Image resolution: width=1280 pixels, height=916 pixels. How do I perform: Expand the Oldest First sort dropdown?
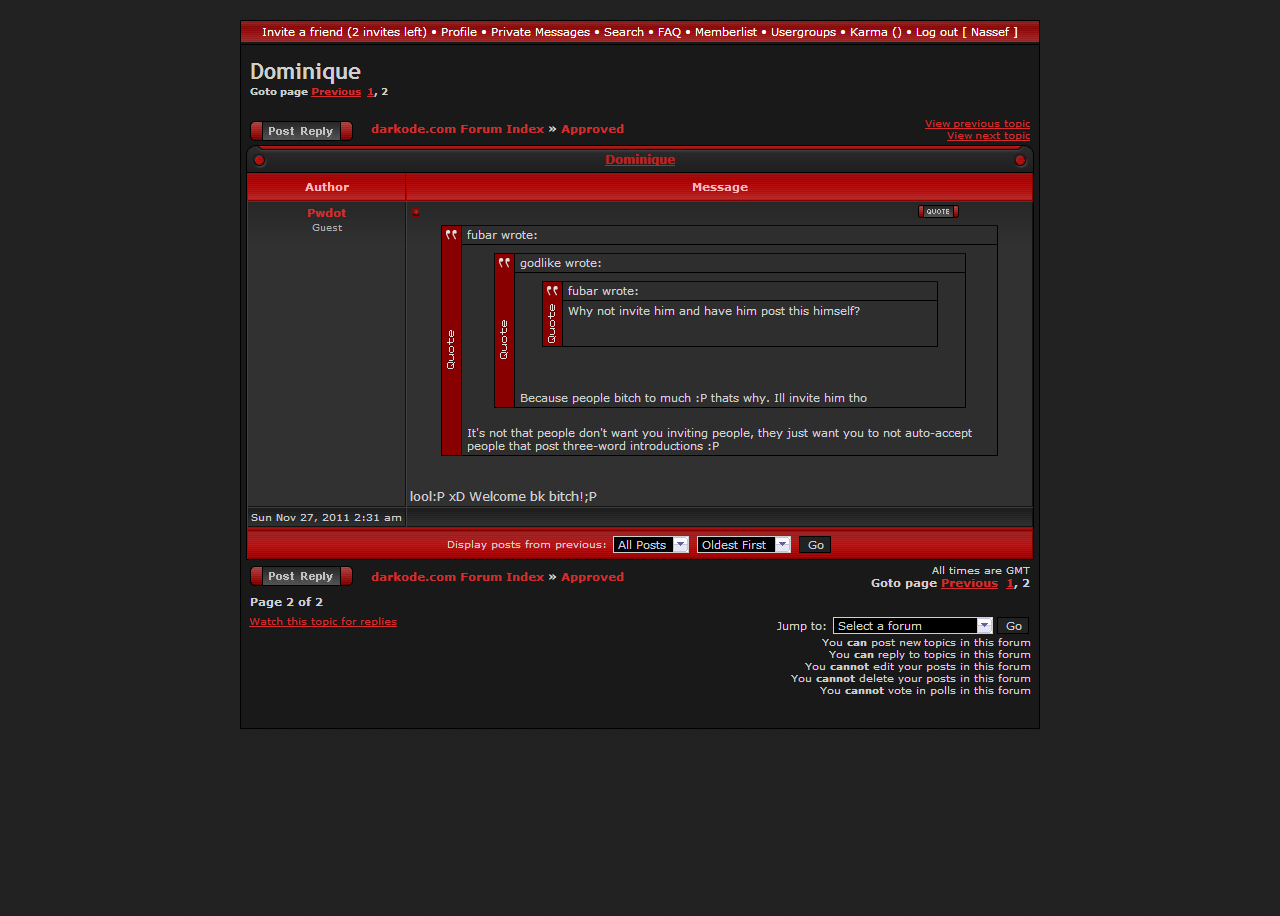pos(743,545)
